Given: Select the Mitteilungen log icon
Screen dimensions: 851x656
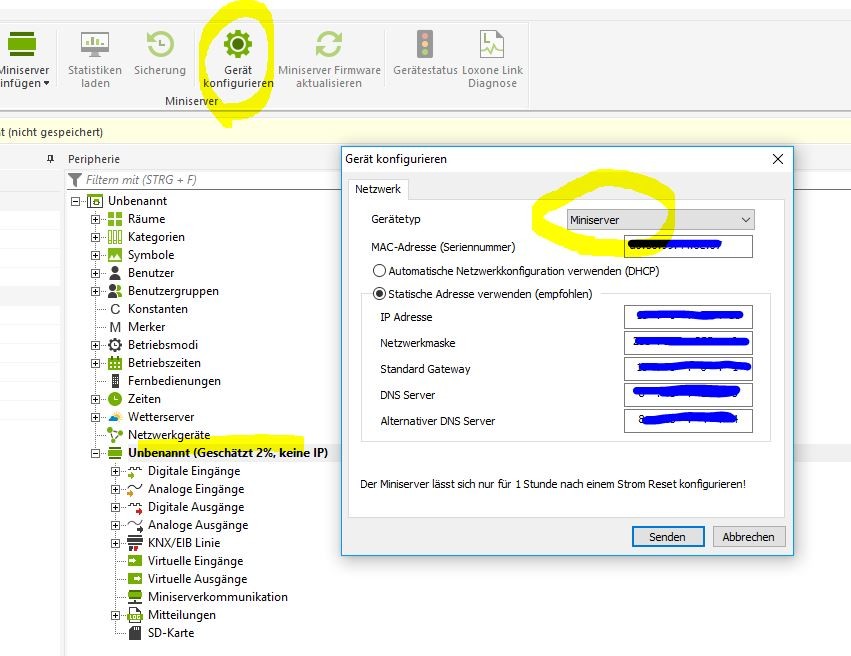Looking at the screenshot, I should pyautogui.click(x=135, y=615).
